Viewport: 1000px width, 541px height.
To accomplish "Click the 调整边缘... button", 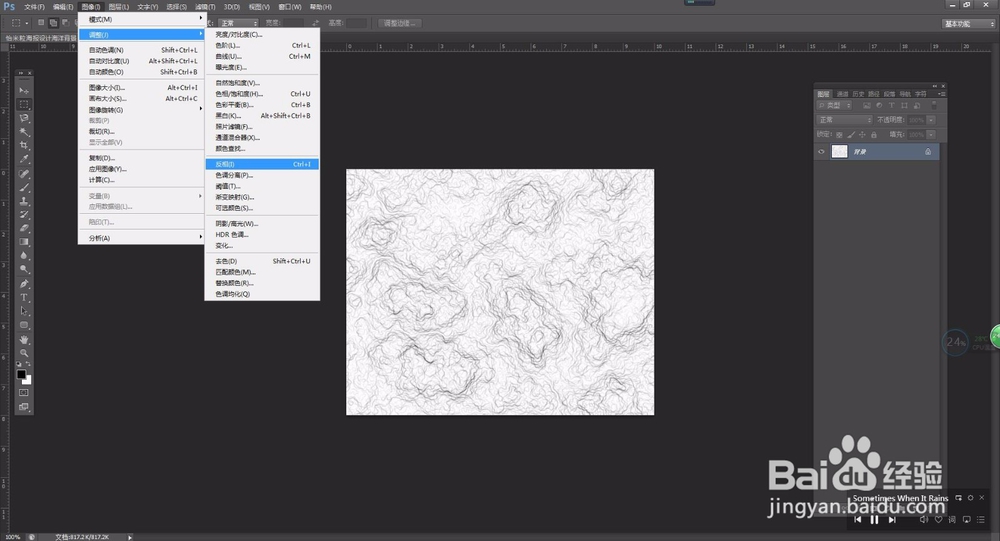I will [400, 24].
